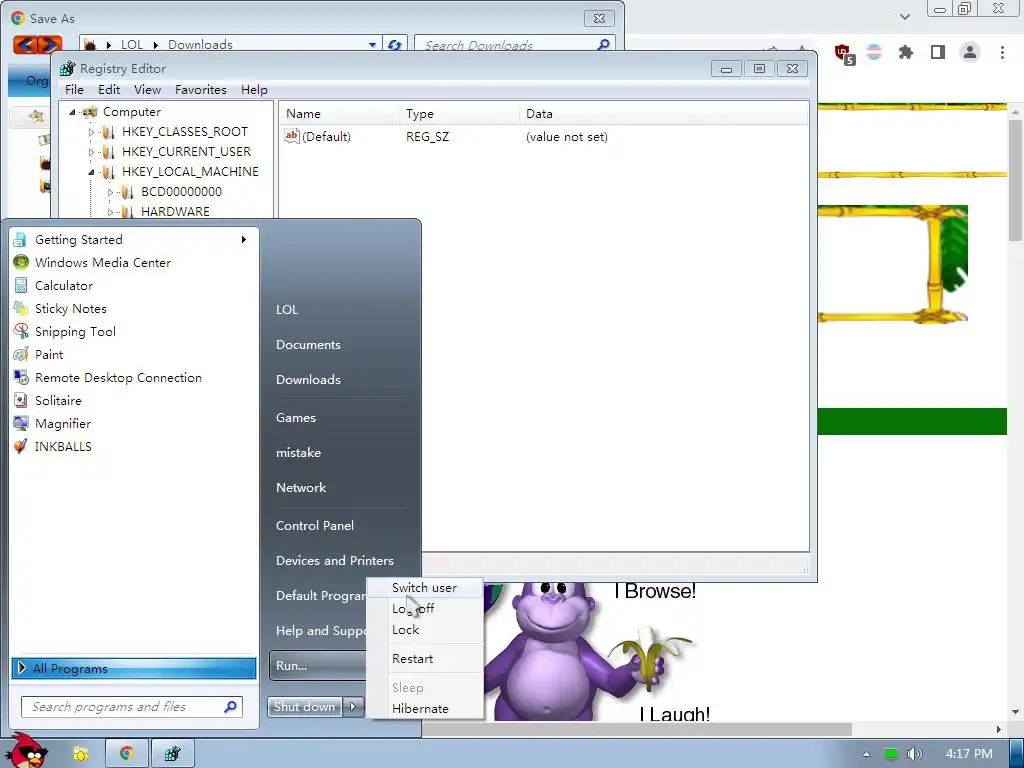1024x768 pixels.
Task: Click the Angry Birds Start button
Action: coord(29,750)
